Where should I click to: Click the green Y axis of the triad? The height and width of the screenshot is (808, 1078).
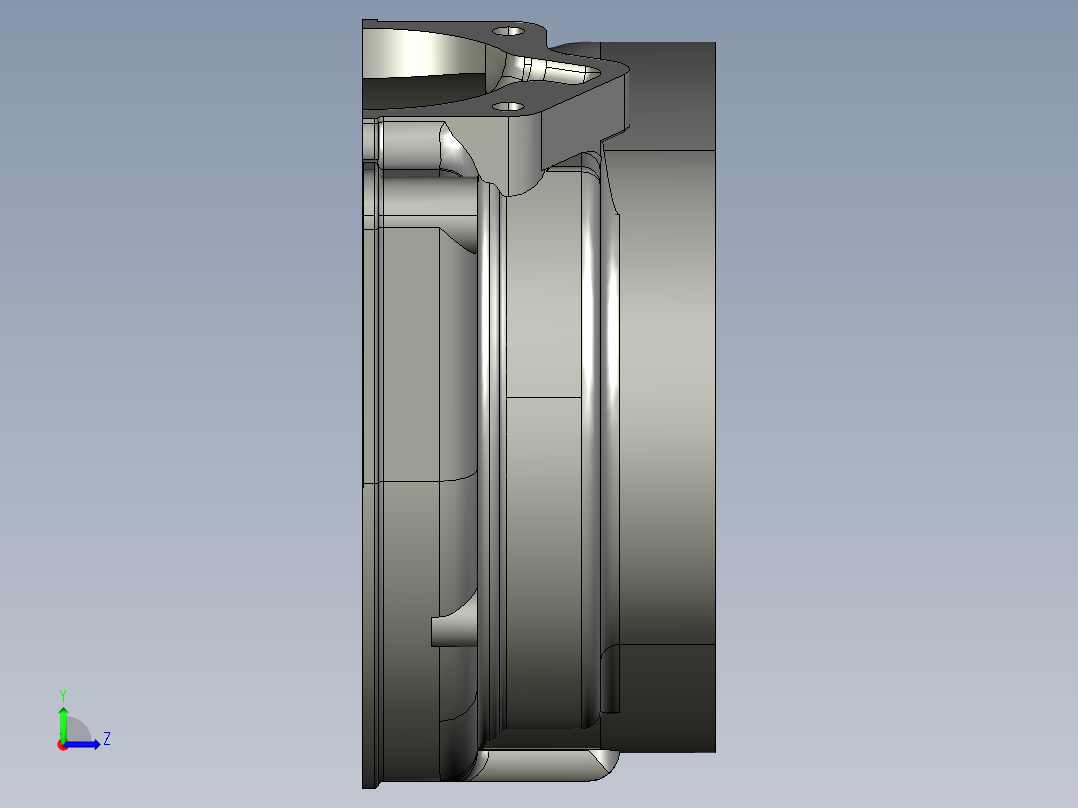coord(63,725)
